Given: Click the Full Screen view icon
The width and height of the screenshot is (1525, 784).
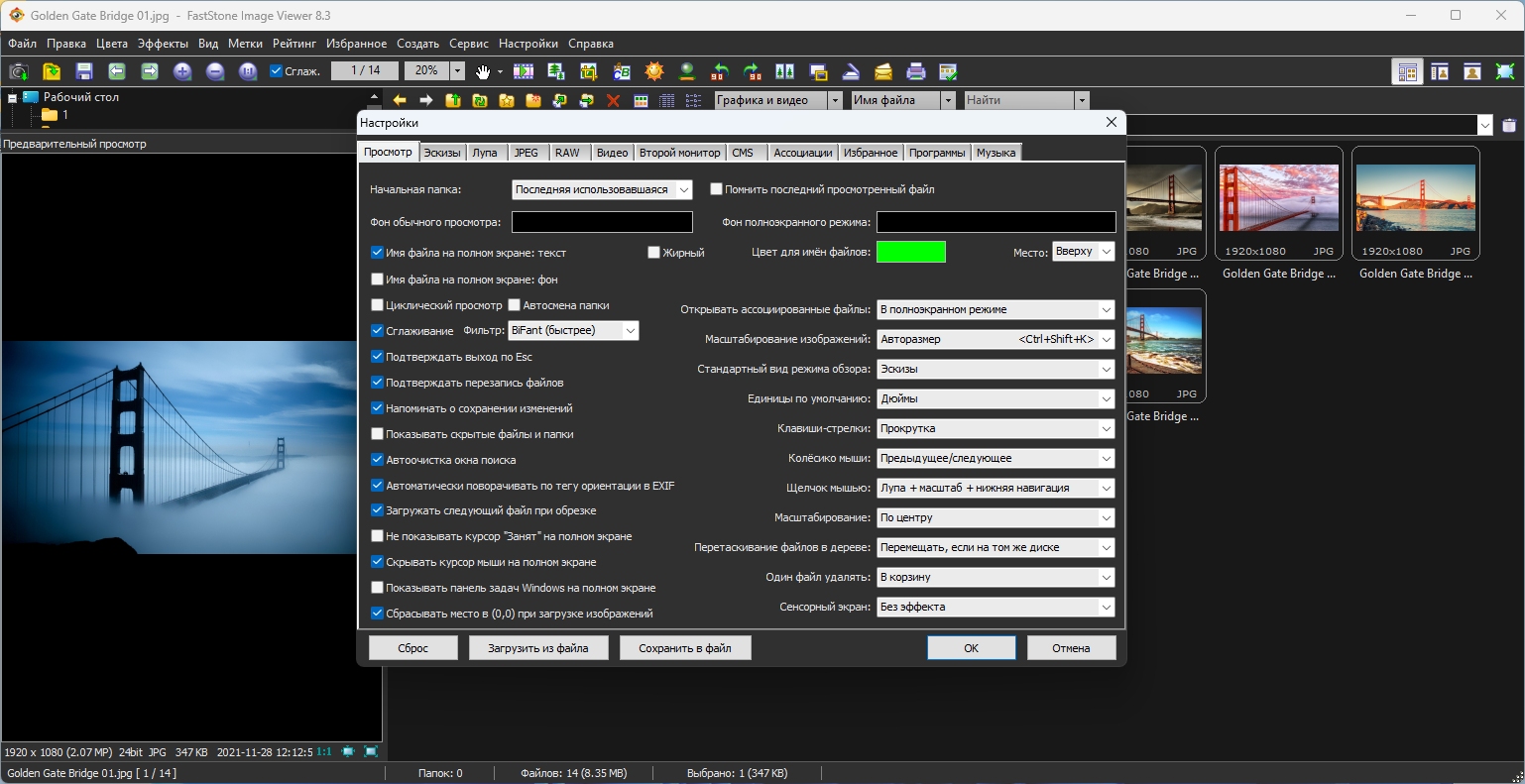Looking at the screenshot, I should click(1505, 71).
